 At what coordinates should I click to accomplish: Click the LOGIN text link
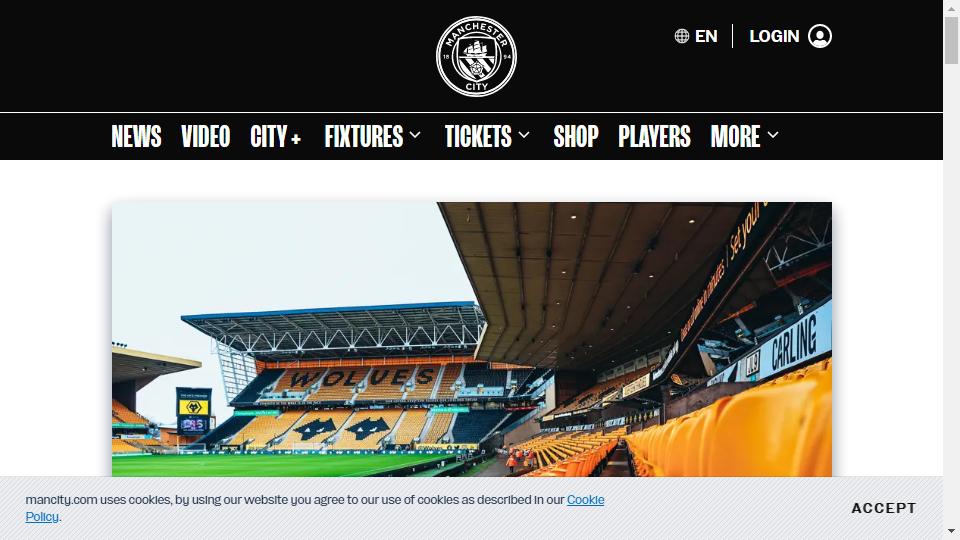(x=774, y=36)
